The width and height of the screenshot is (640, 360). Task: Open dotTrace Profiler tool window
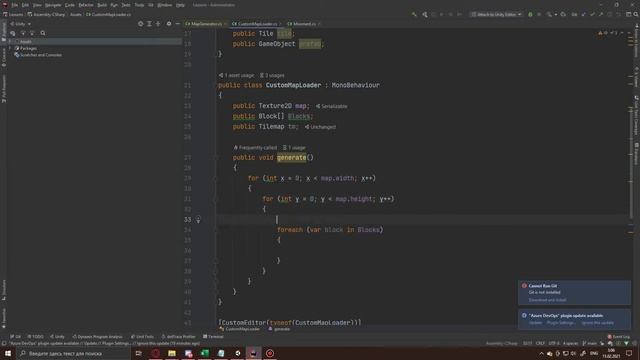pos(179,337)
